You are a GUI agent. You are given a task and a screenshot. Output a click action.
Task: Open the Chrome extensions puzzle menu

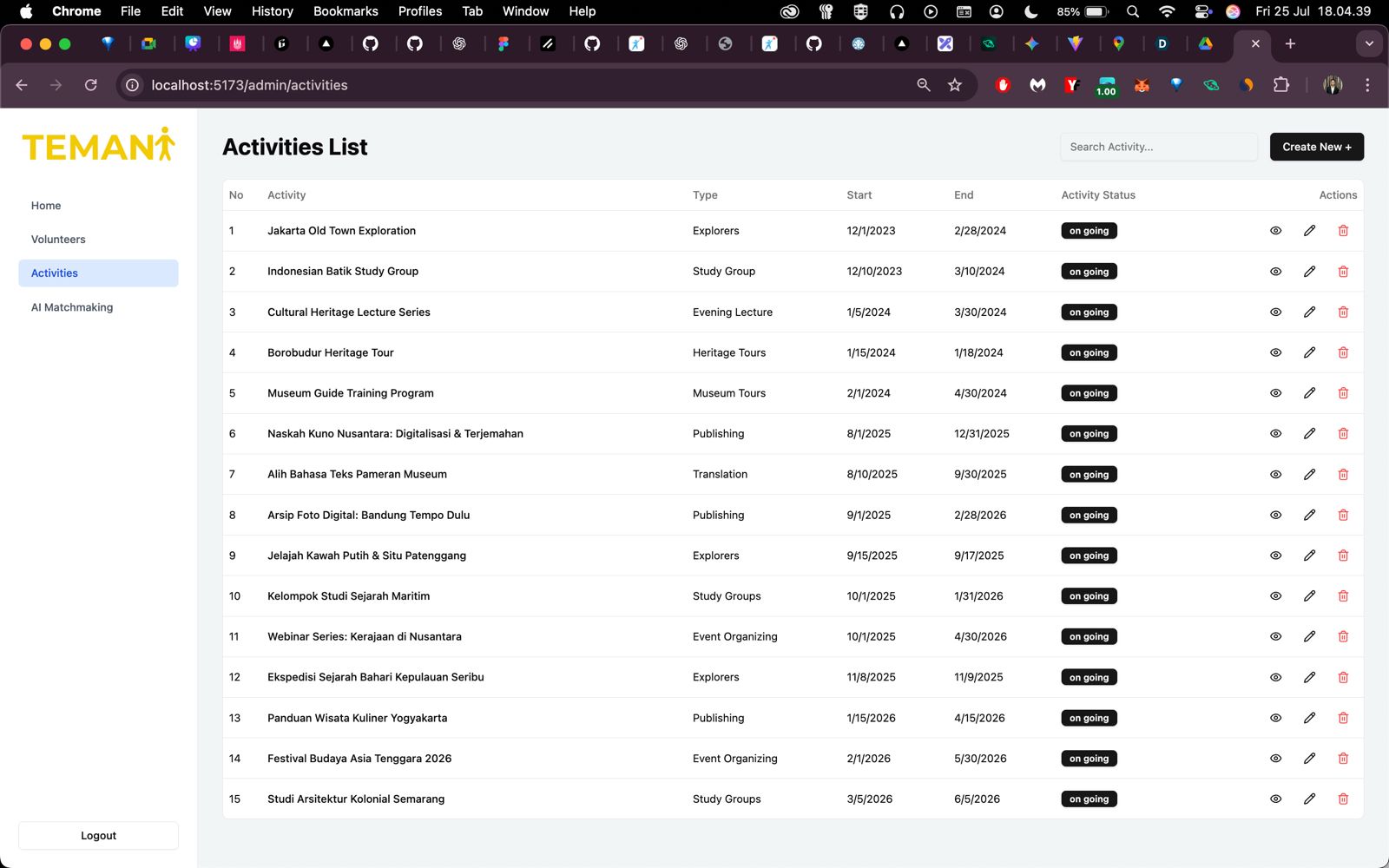pos(1281,85)
